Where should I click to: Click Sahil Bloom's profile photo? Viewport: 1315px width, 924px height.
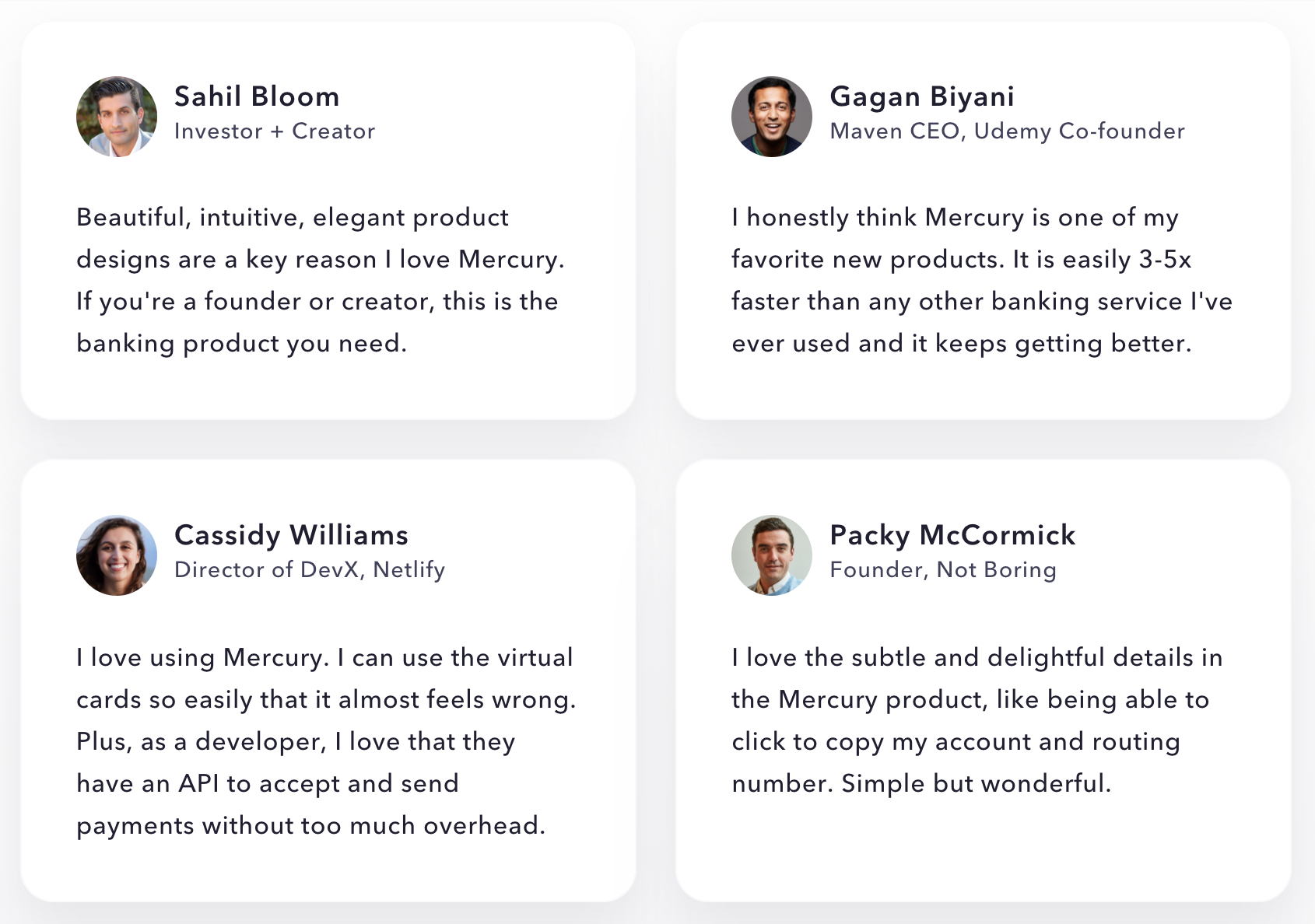pos(117,117)
